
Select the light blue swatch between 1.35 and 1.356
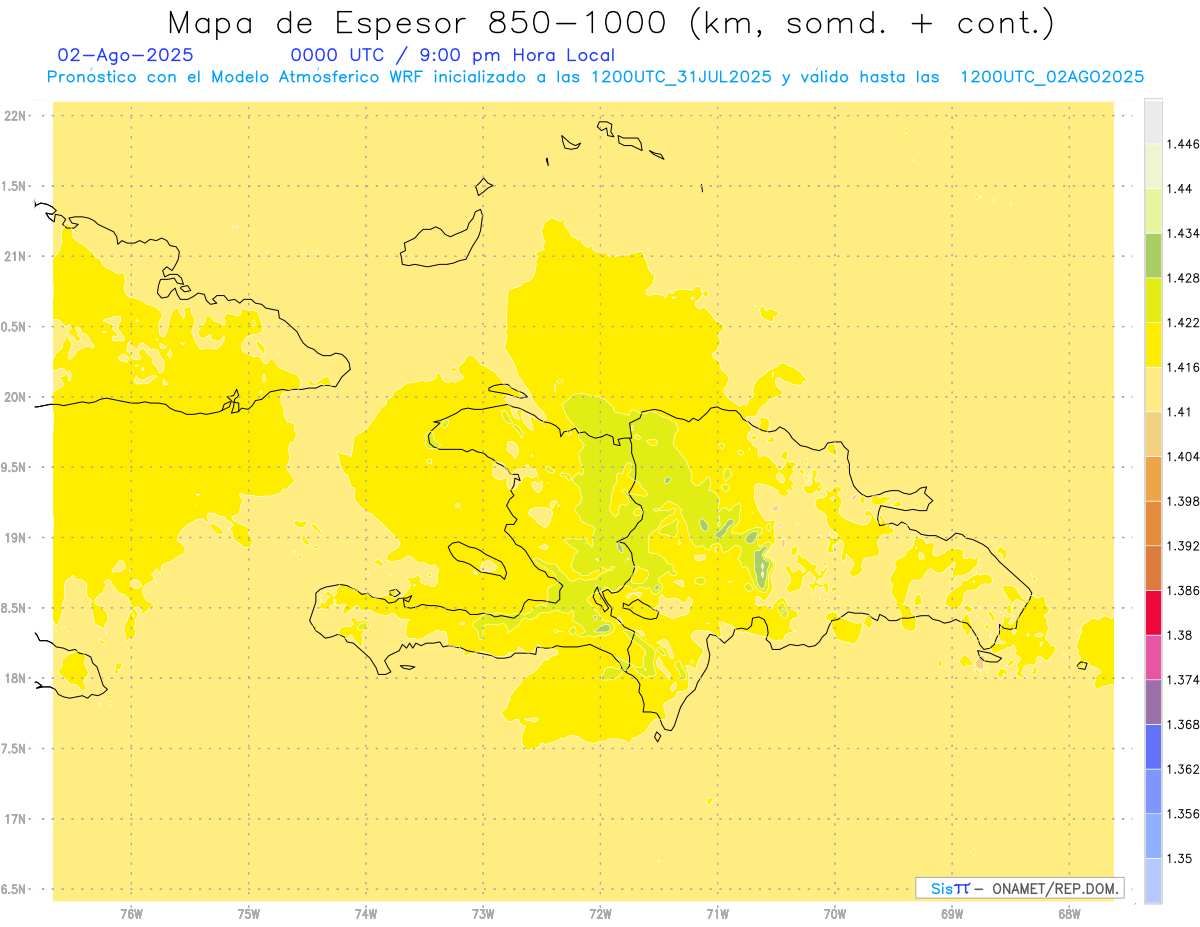click(1153, 836)
